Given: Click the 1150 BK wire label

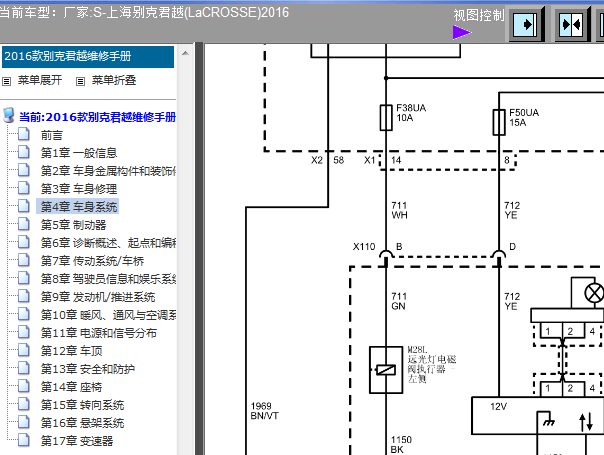Looking at the screenshot, I should pos(401,445).
